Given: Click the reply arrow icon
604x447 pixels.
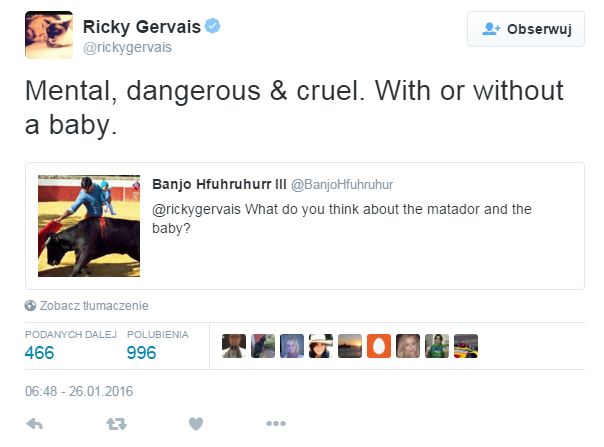Looking at the screenshot, I should click(x=35, y=425).
